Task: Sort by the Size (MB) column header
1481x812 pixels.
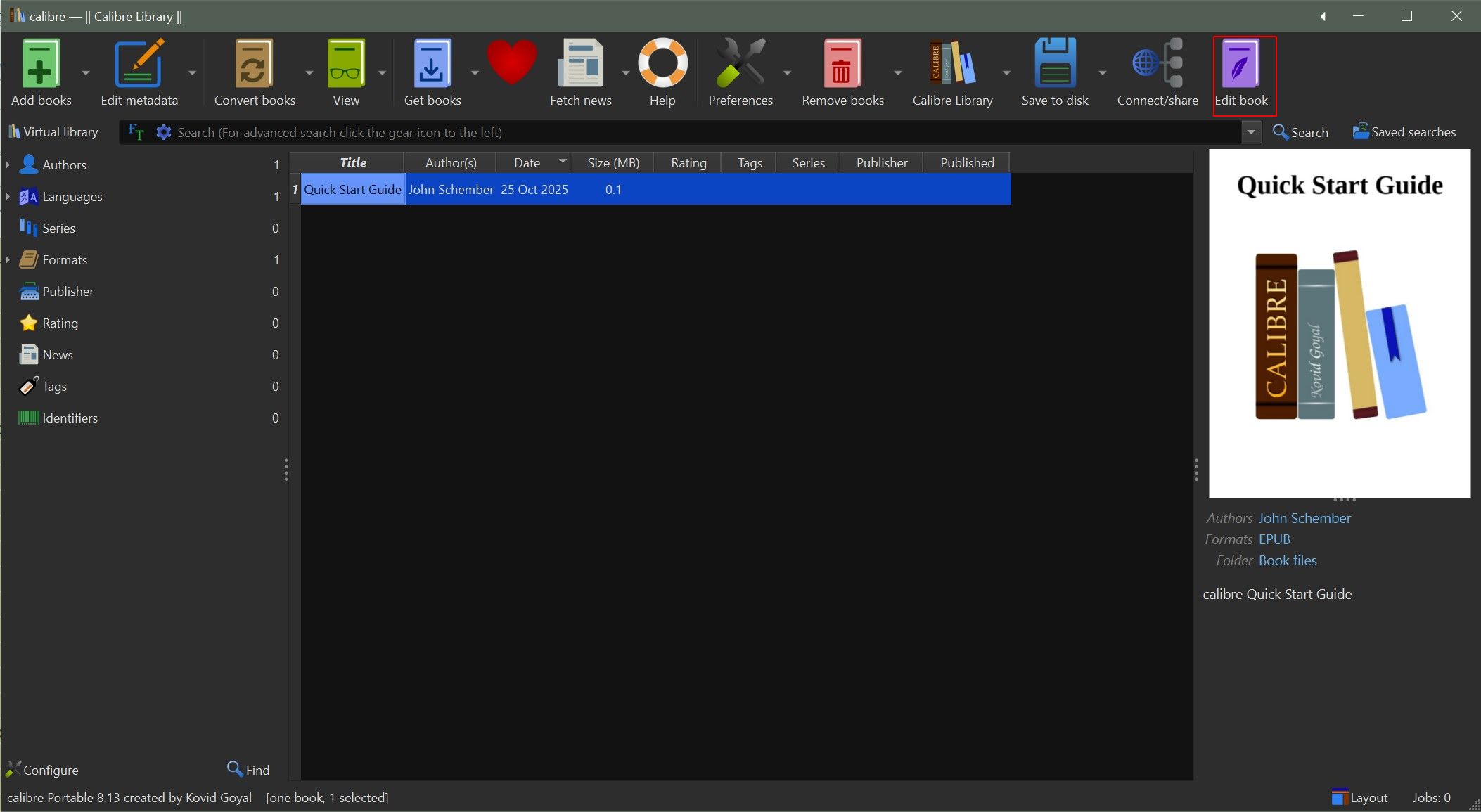Action: coord(613,162)
